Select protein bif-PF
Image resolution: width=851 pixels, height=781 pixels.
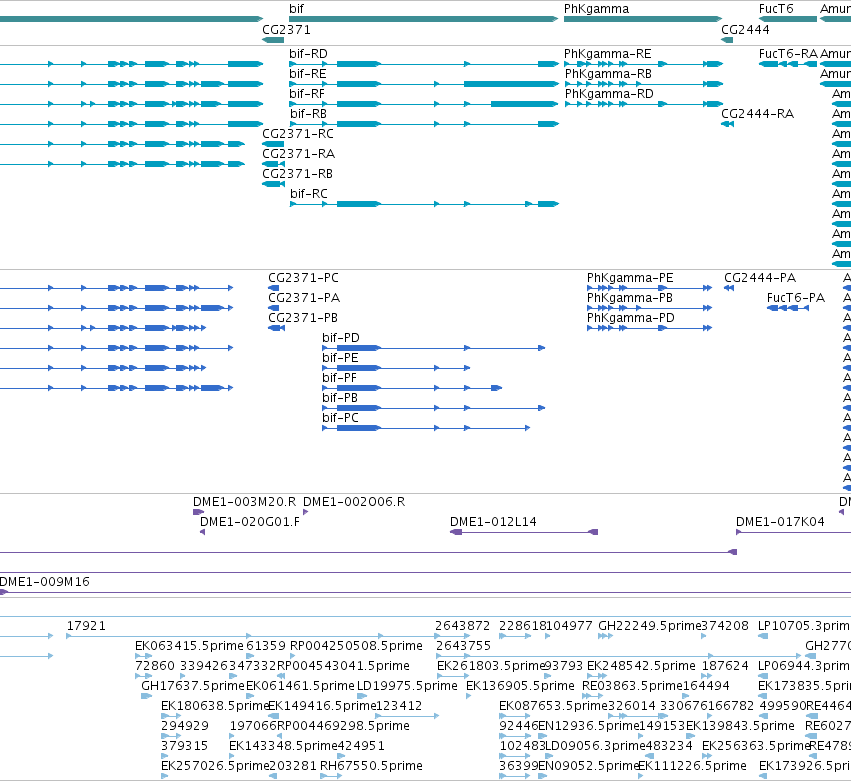412,388
